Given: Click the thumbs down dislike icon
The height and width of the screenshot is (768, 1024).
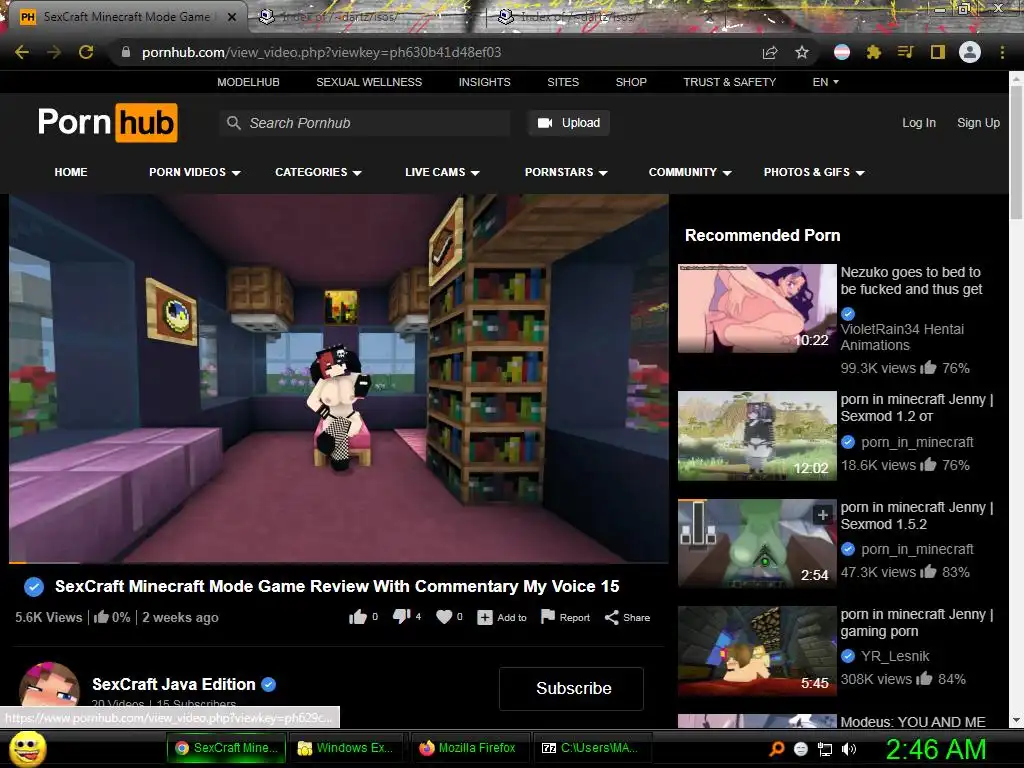Looking at the screenshot, I should pyautogui.click(x=401, y=616).
